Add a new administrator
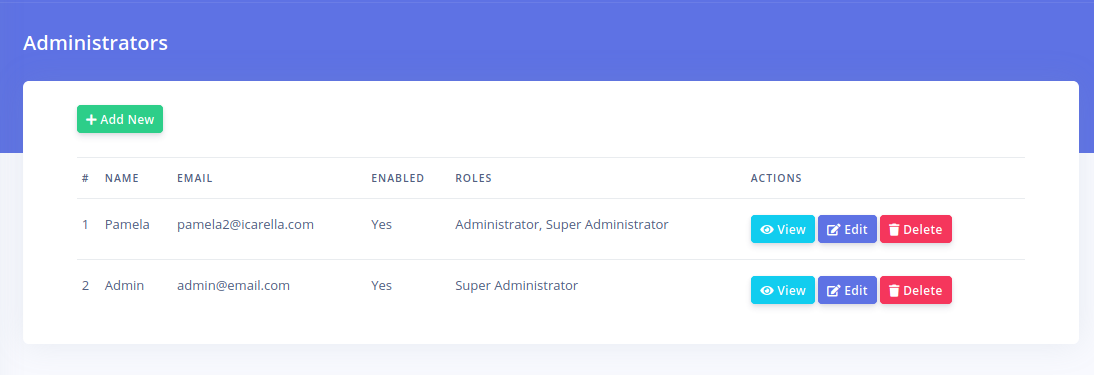 pyautogui.click(x=120, y=119)
